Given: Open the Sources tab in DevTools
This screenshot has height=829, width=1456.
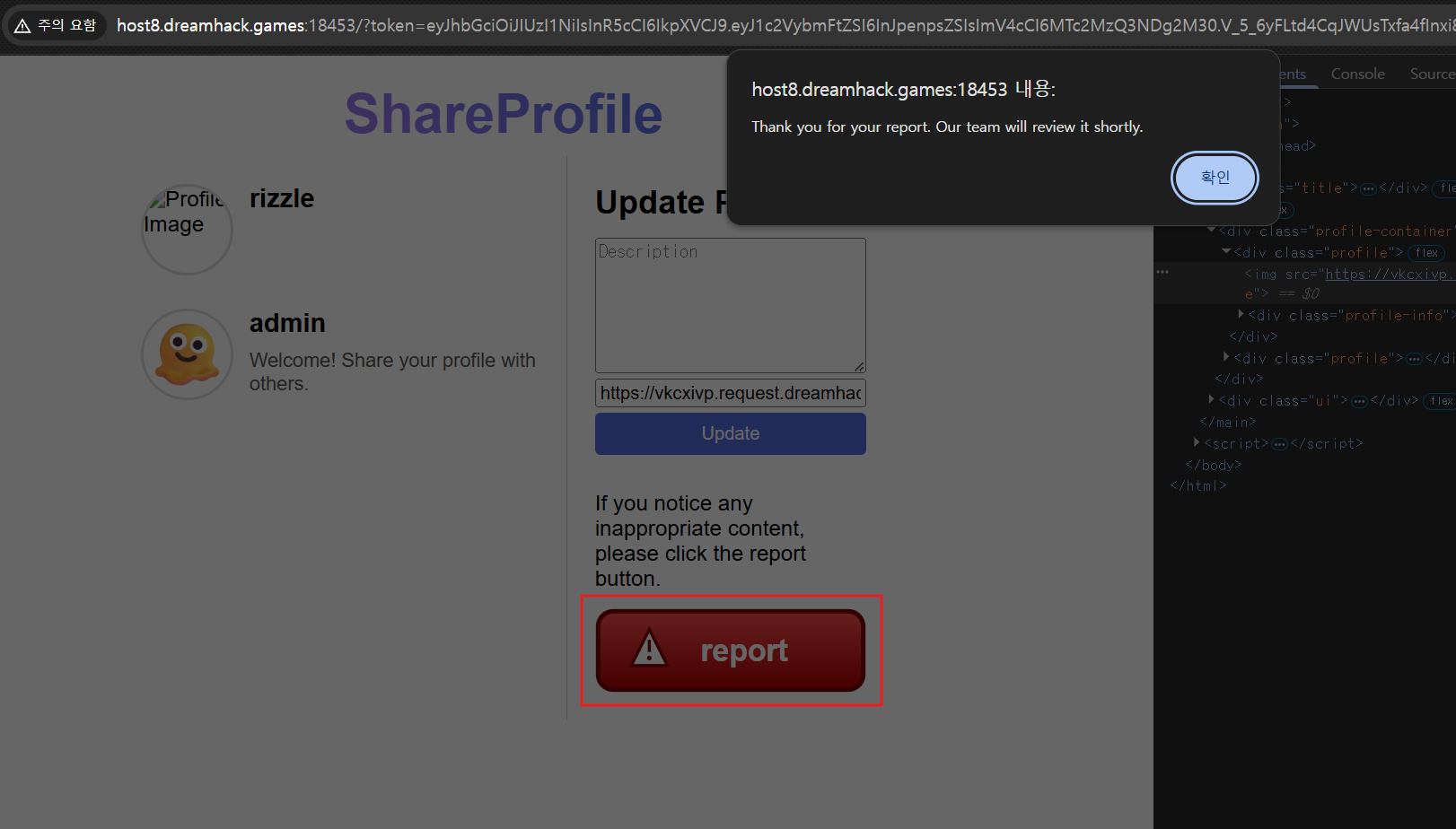Looking at the screenshot, I should (1433, 74).
